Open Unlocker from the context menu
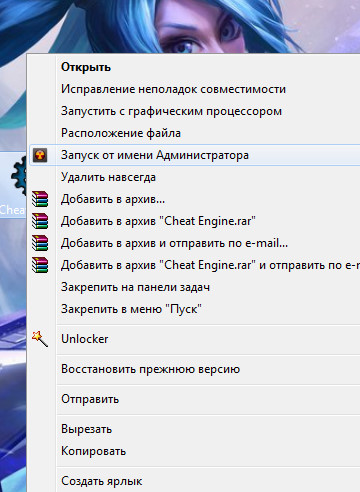This screenshot has height=492, width=360. 85,339
